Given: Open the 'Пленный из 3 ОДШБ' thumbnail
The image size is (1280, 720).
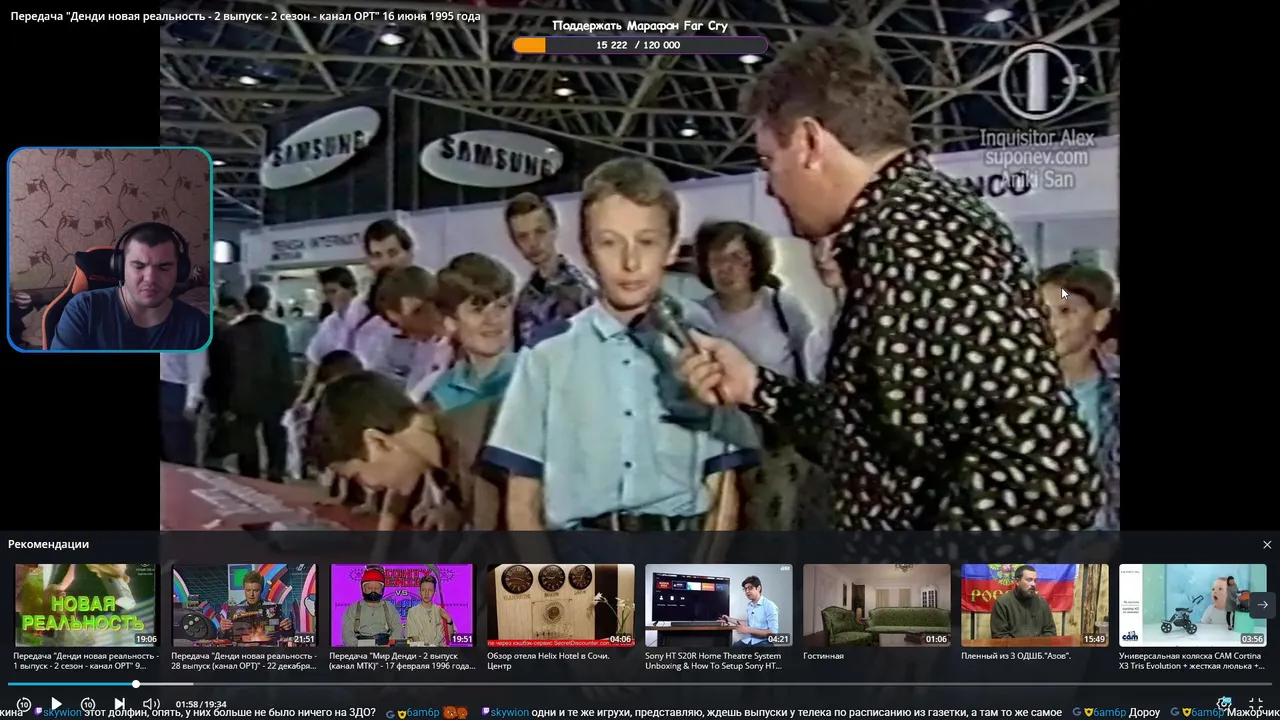Looking at the screenshot, I should [x=1034, y=605].
